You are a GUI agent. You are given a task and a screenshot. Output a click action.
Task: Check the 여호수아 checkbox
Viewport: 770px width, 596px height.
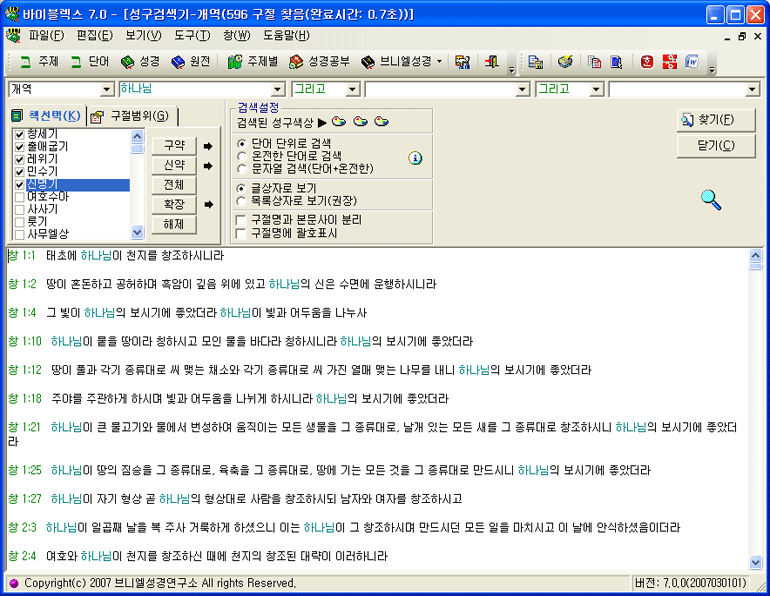(20, 197)
